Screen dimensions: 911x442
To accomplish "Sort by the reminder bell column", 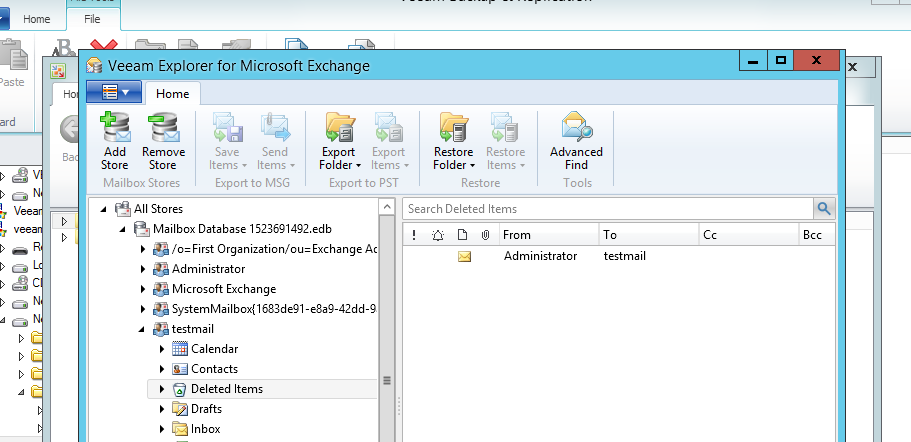I will coord(438,235).
